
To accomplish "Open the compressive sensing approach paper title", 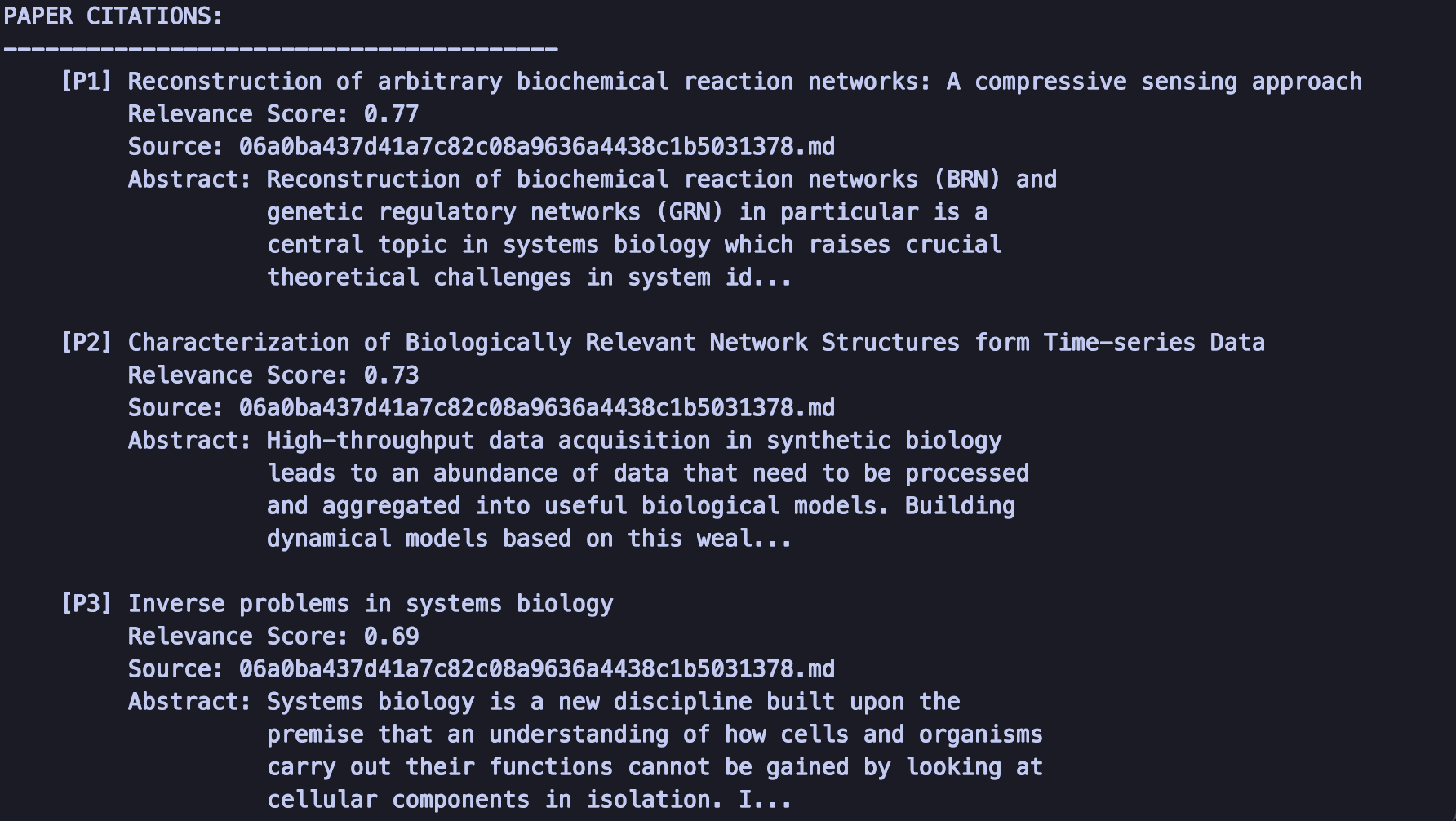I will (744, 82).
